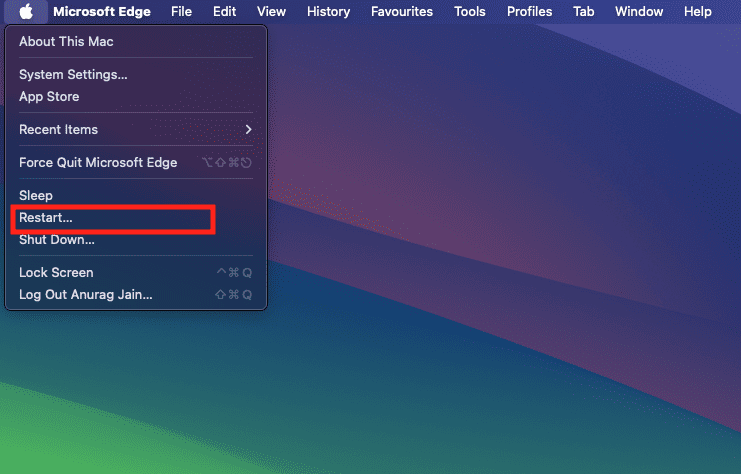Open the Microsoft Edge app menu
This screenshot has width=741, height=474.
pyautogui.click(x=102, y=11)
